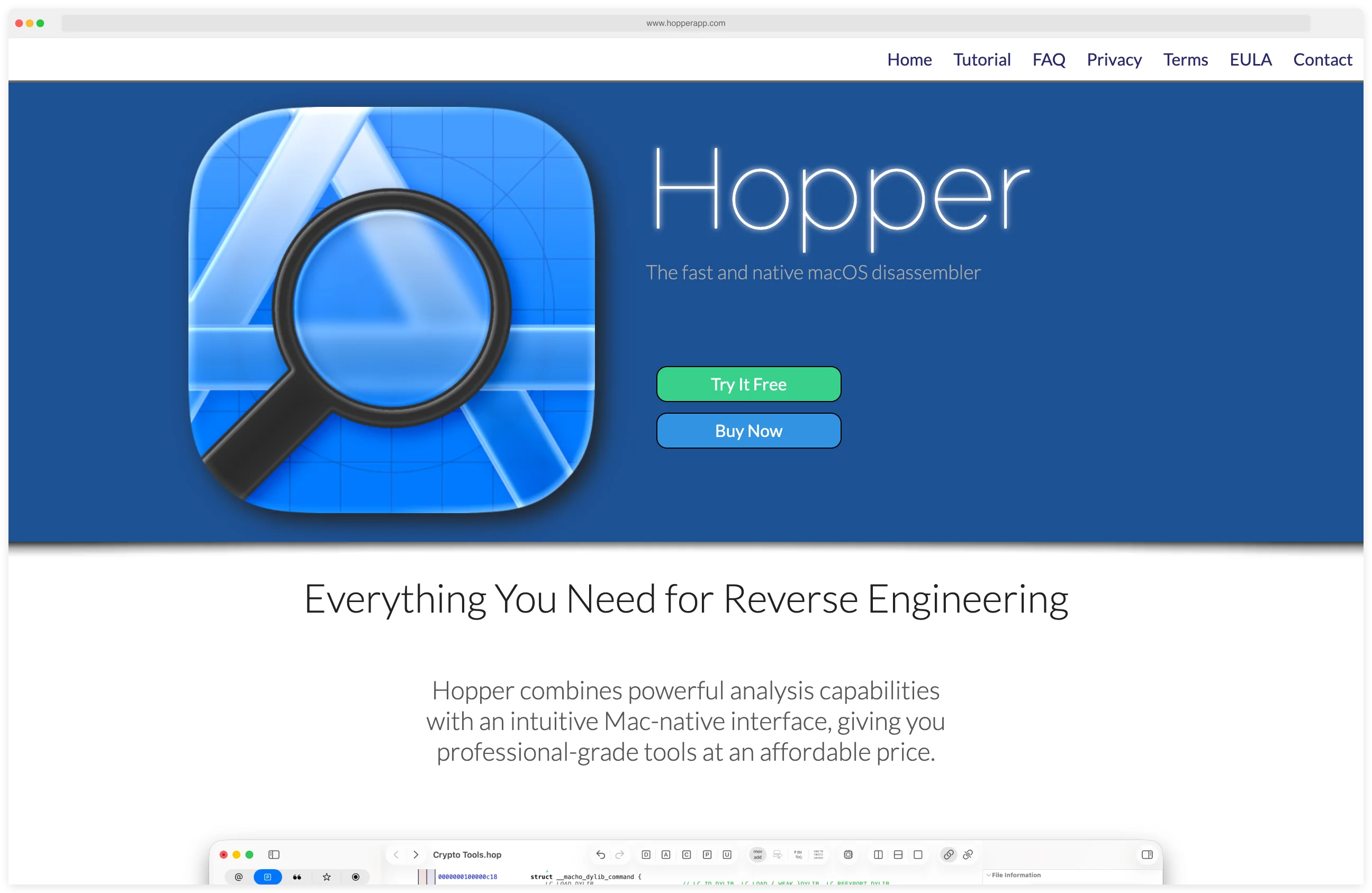Select the P (procedure) transform icon

pyautogui.click(x=707, y=855)
